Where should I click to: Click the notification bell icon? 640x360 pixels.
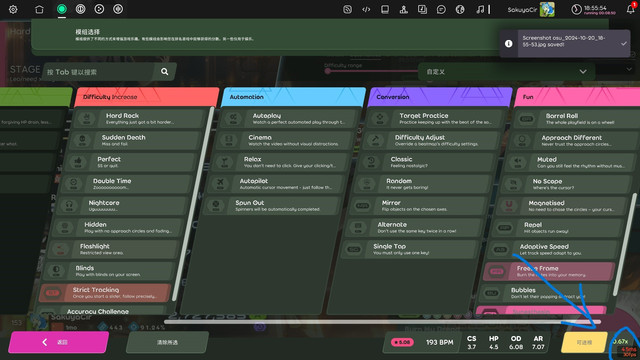[631, 9]
